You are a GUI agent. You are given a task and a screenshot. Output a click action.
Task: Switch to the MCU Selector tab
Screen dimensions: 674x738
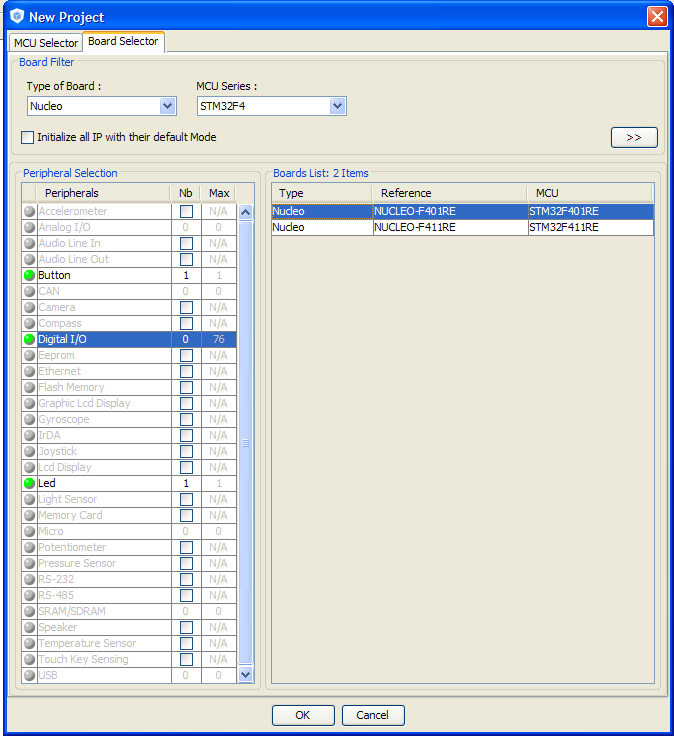point(45,43)
